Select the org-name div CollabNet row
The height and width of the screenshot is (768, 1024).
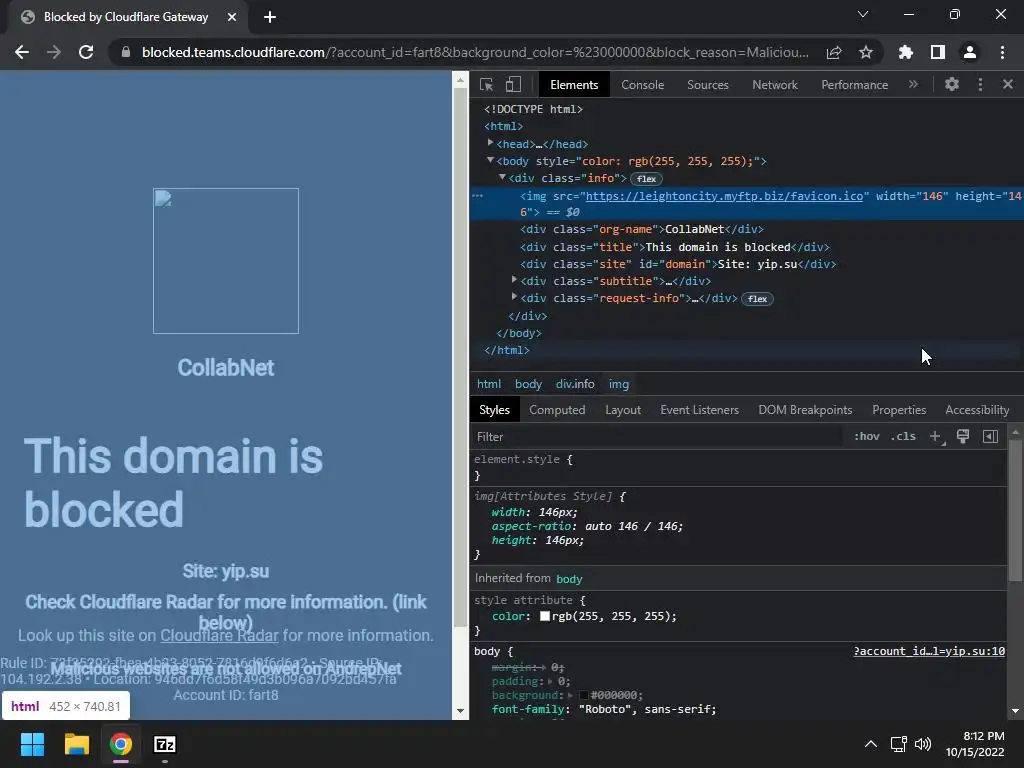[x=642, y=229]
